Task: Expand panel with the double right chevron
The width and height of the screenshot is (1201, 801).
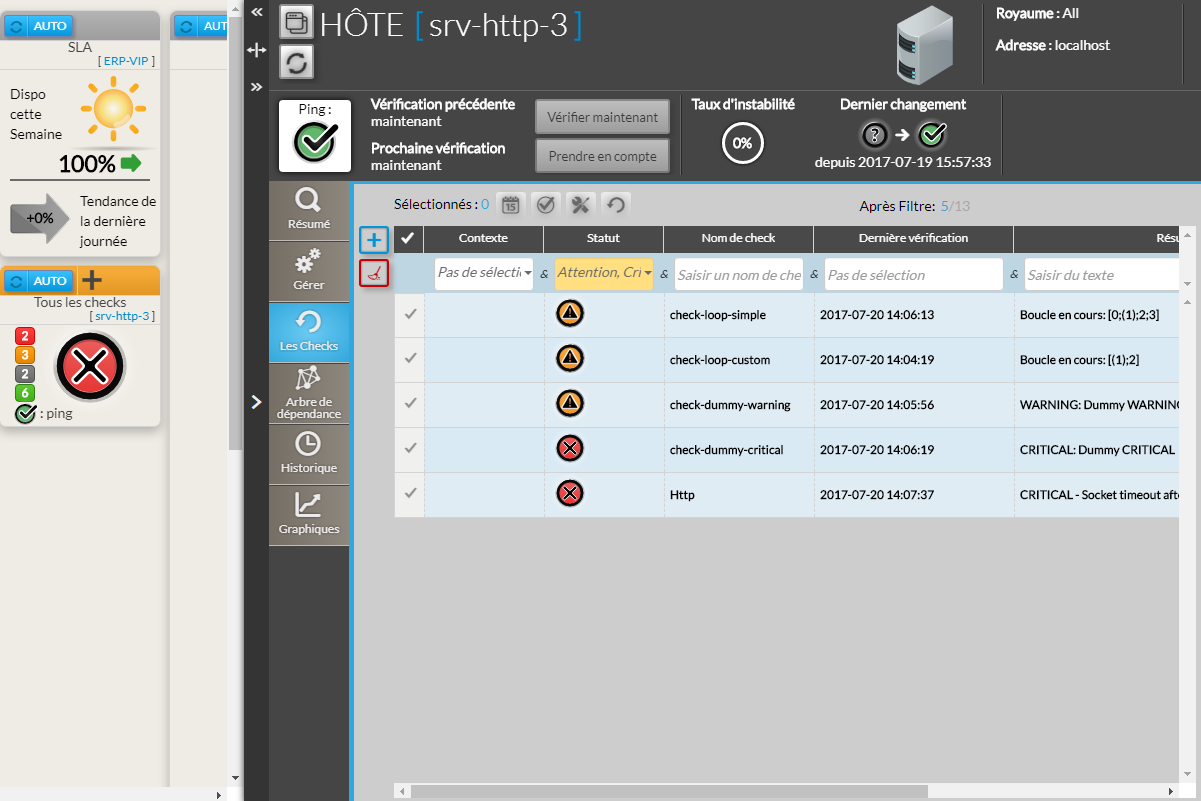Action: [x=257, y=87]
